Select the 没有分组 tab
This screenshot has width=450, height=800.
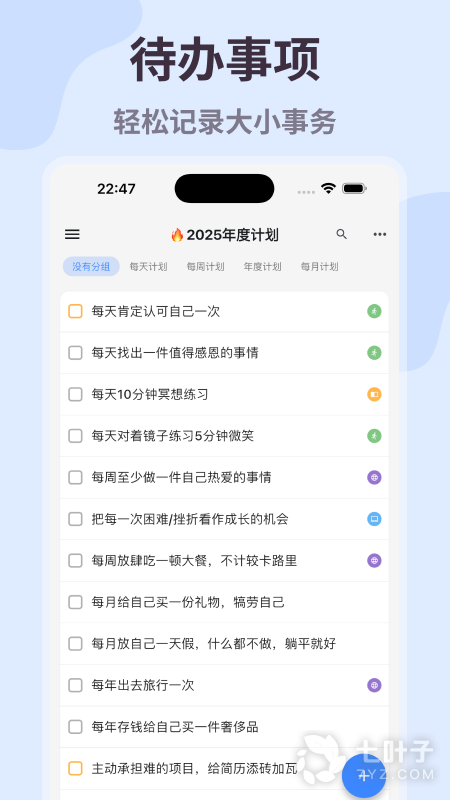91,266
